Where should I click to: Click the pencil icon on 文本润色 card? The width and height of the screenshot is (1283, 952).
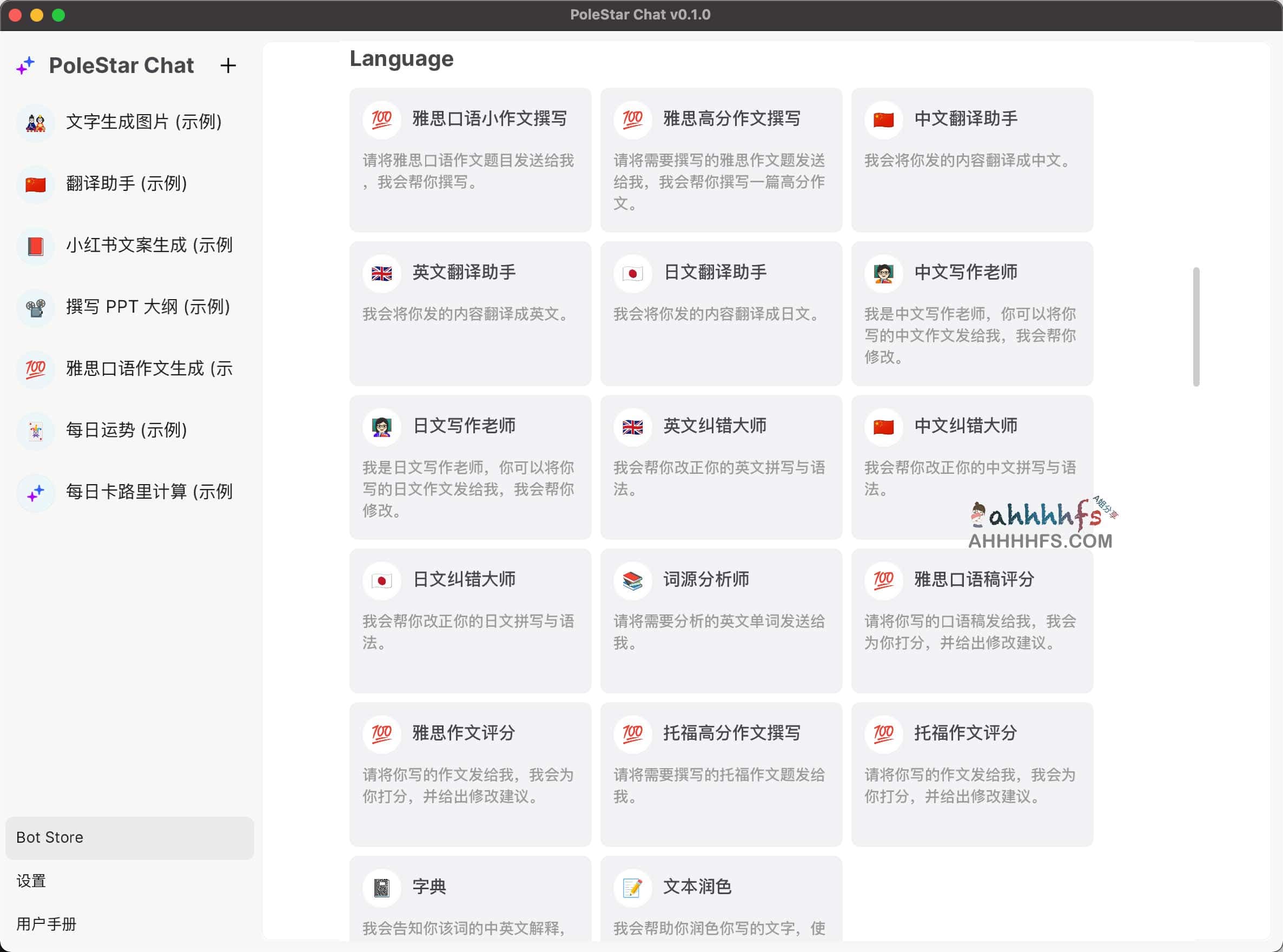pos(632,888)
